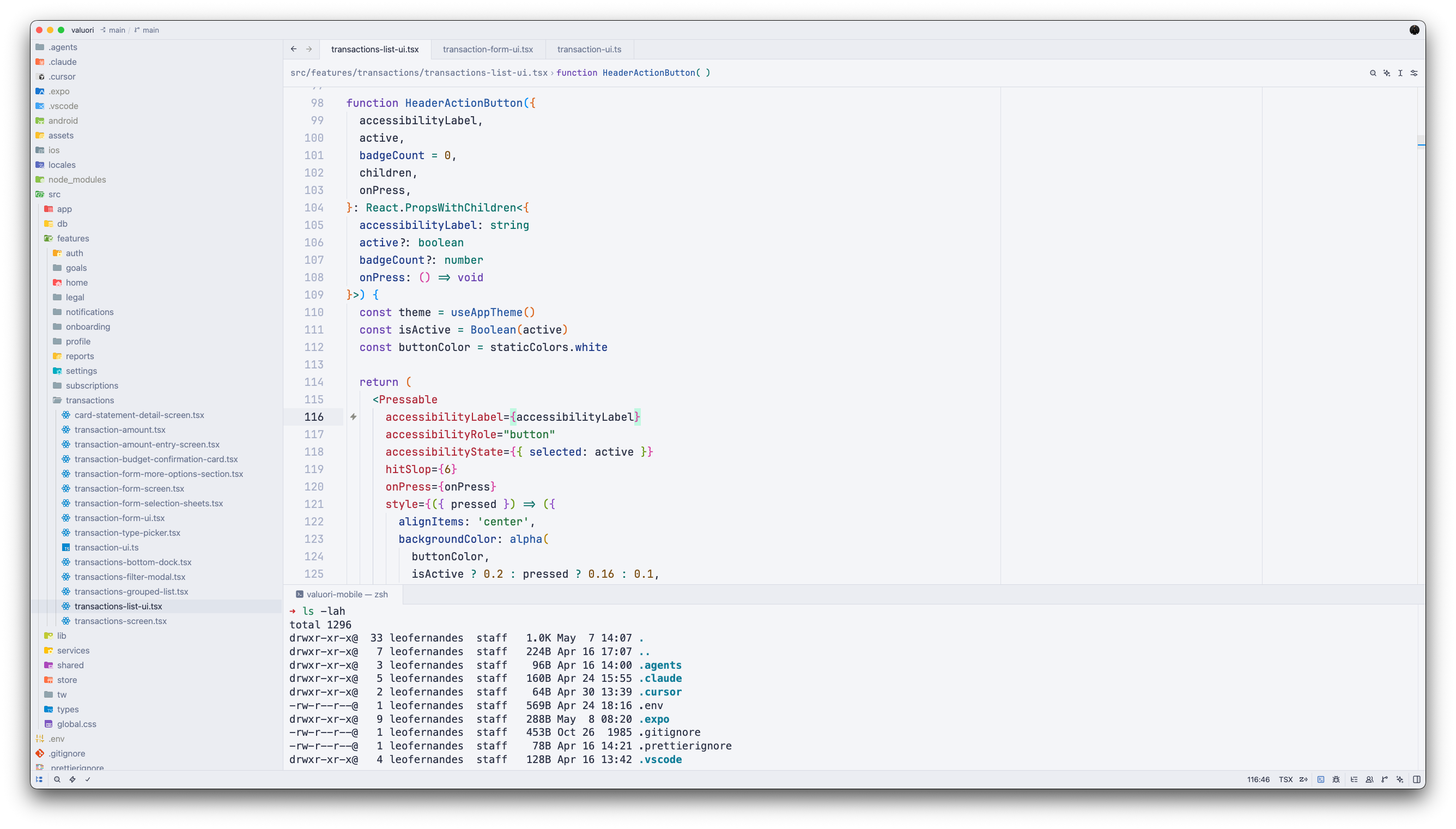Click the main branch name in title bar
This screenshot has height=829, width=1456.
[x=151, y=30]
